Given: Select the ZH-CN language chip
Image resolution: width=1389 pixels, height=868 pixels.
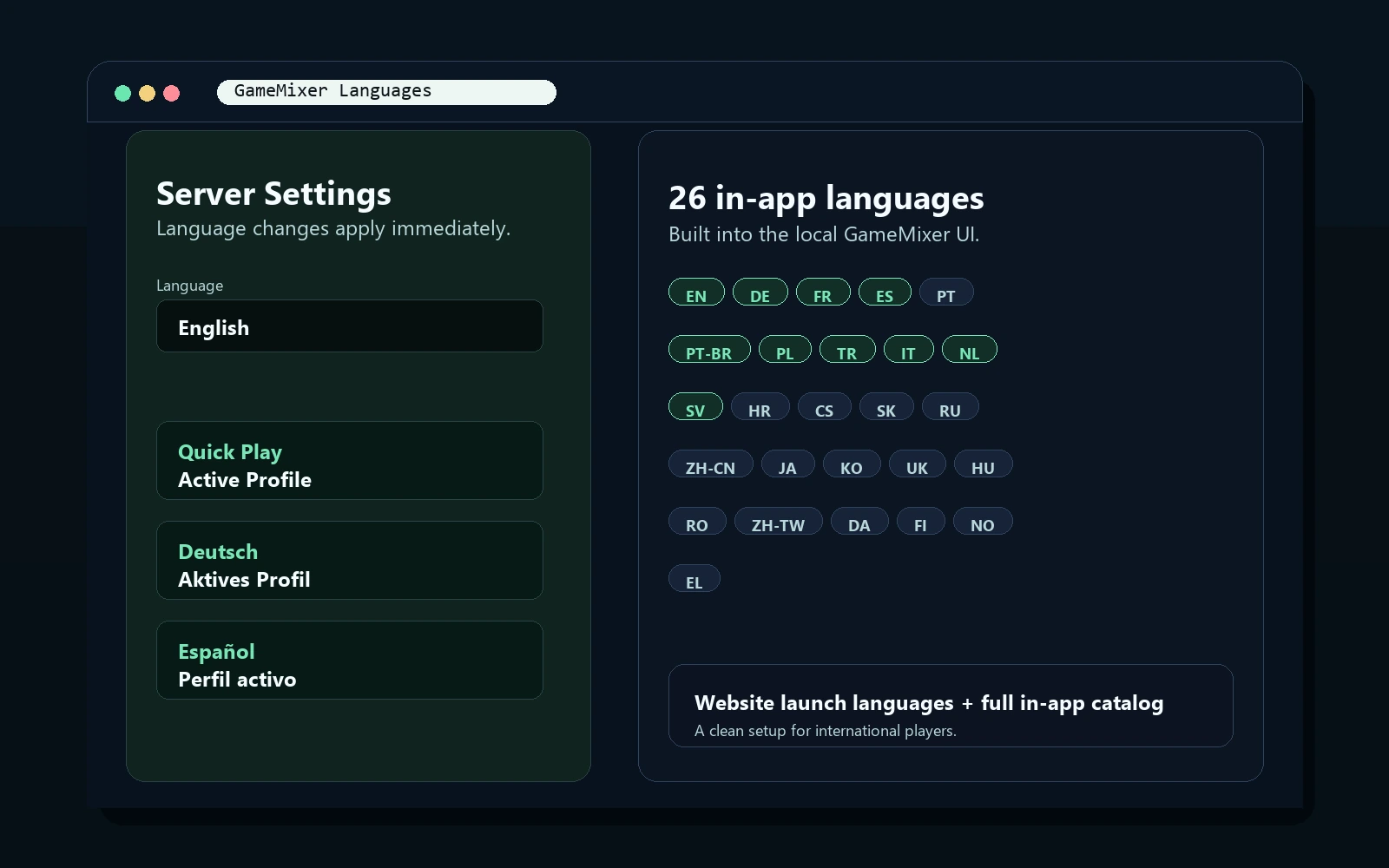Looking at the screenshot, I should click(711, 464).
